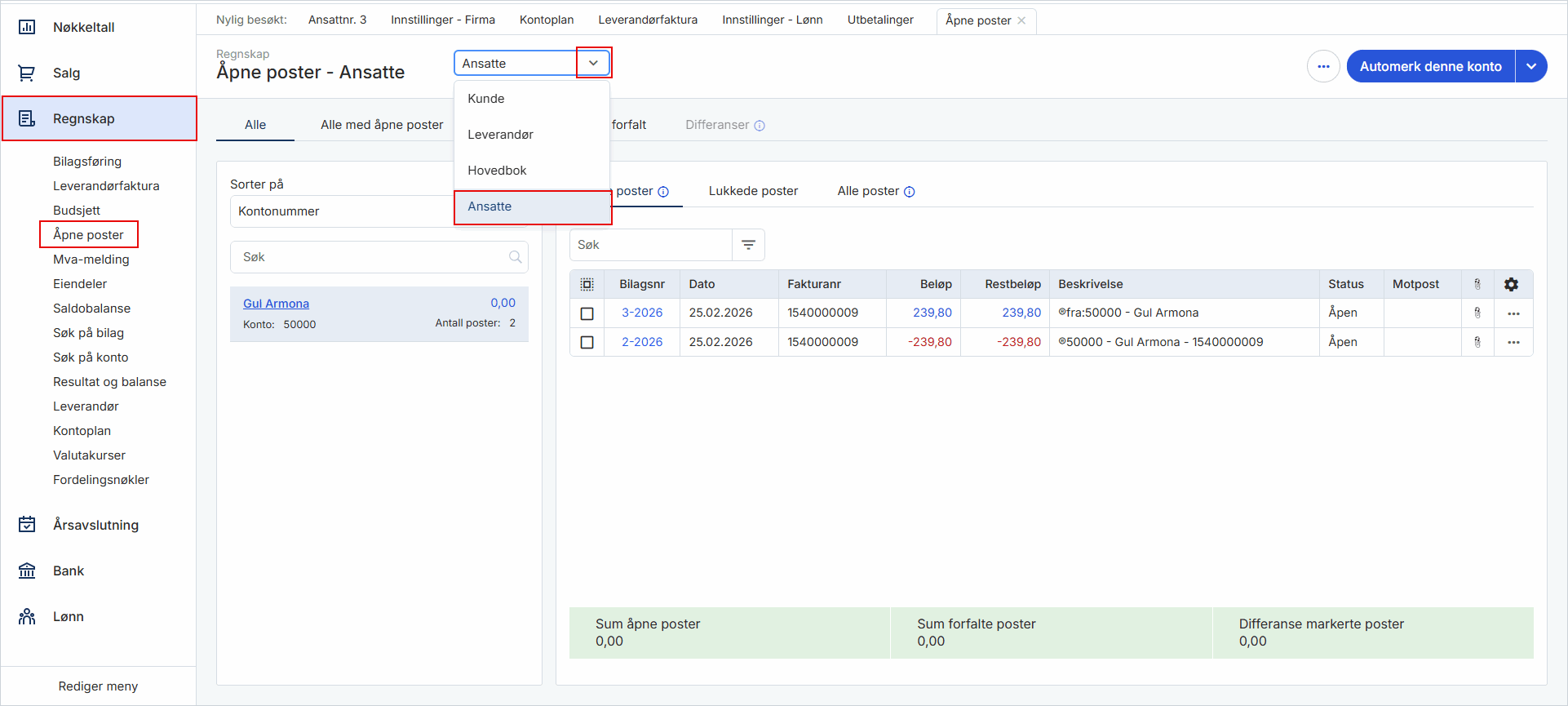
Task: Close the Åpne poster tab
Action: click(1021, 20)
